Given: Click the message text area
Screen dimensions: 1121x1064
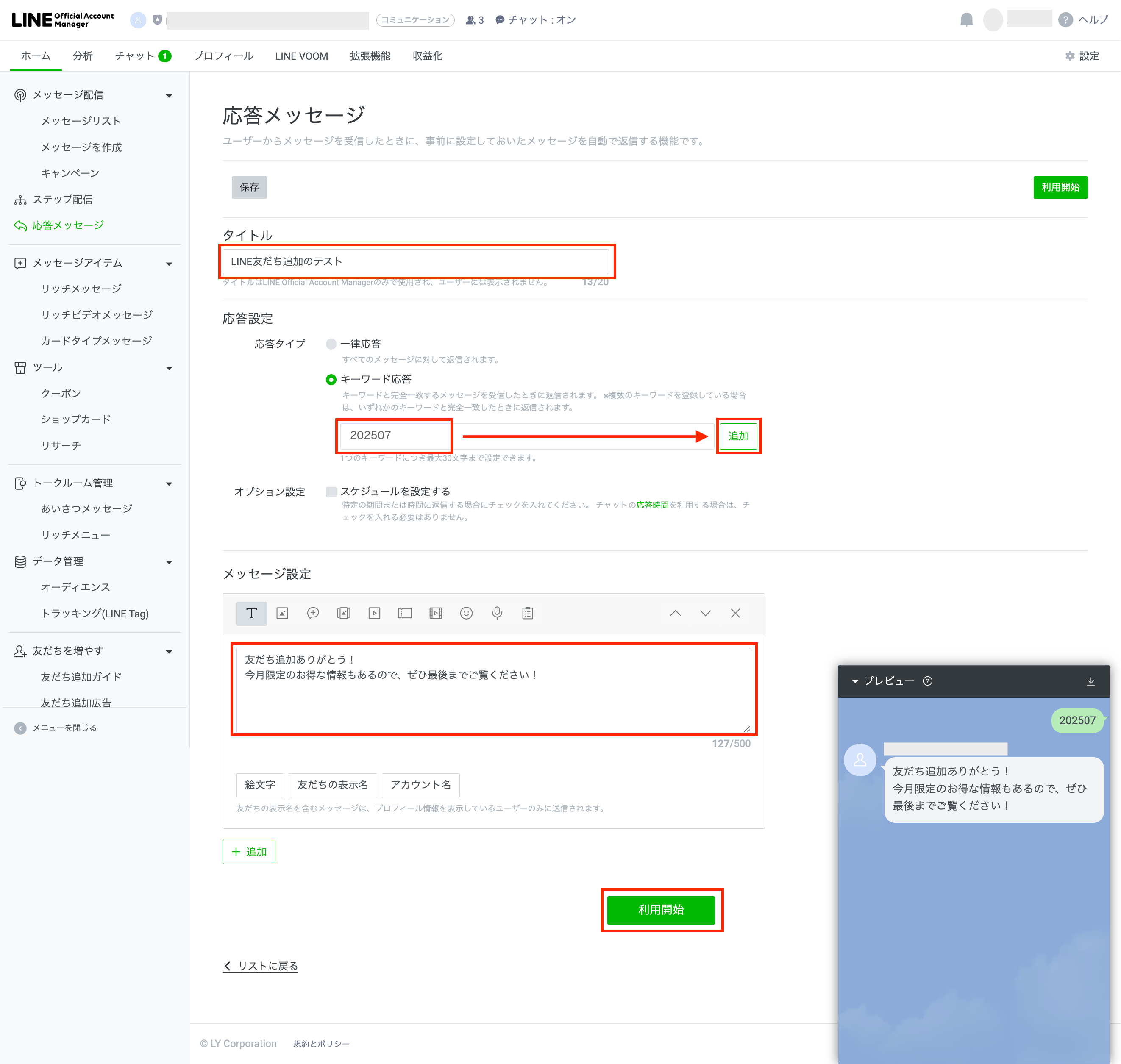Looking at the screenshot, I should point(494,690).
